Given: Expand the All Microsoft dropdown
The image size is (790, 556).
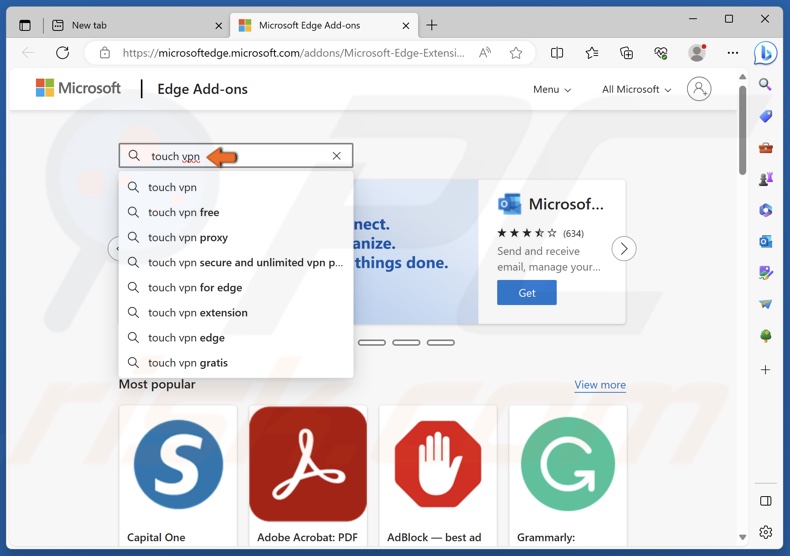Looking at the screenshot, I should [636, 90].
